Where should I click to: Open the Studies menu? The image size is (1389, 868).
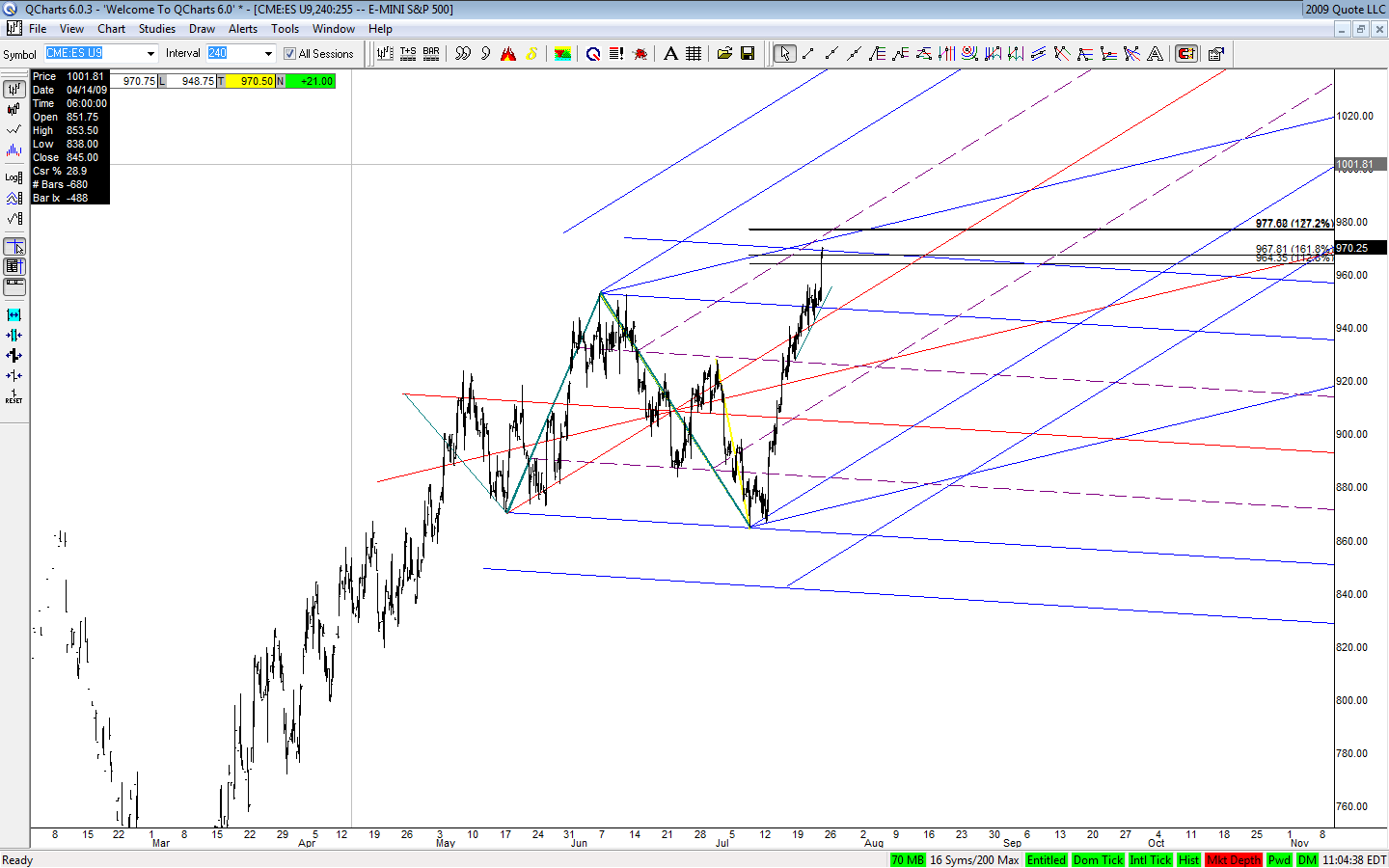[157, 29]
